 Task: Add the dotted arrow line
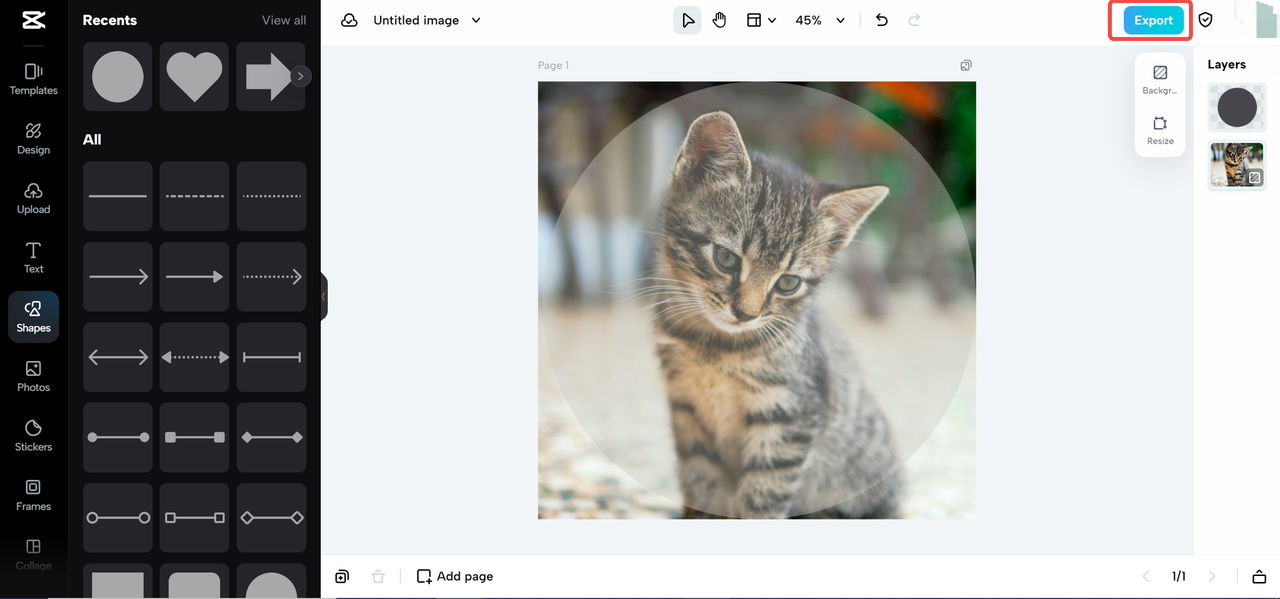(271, 277)
